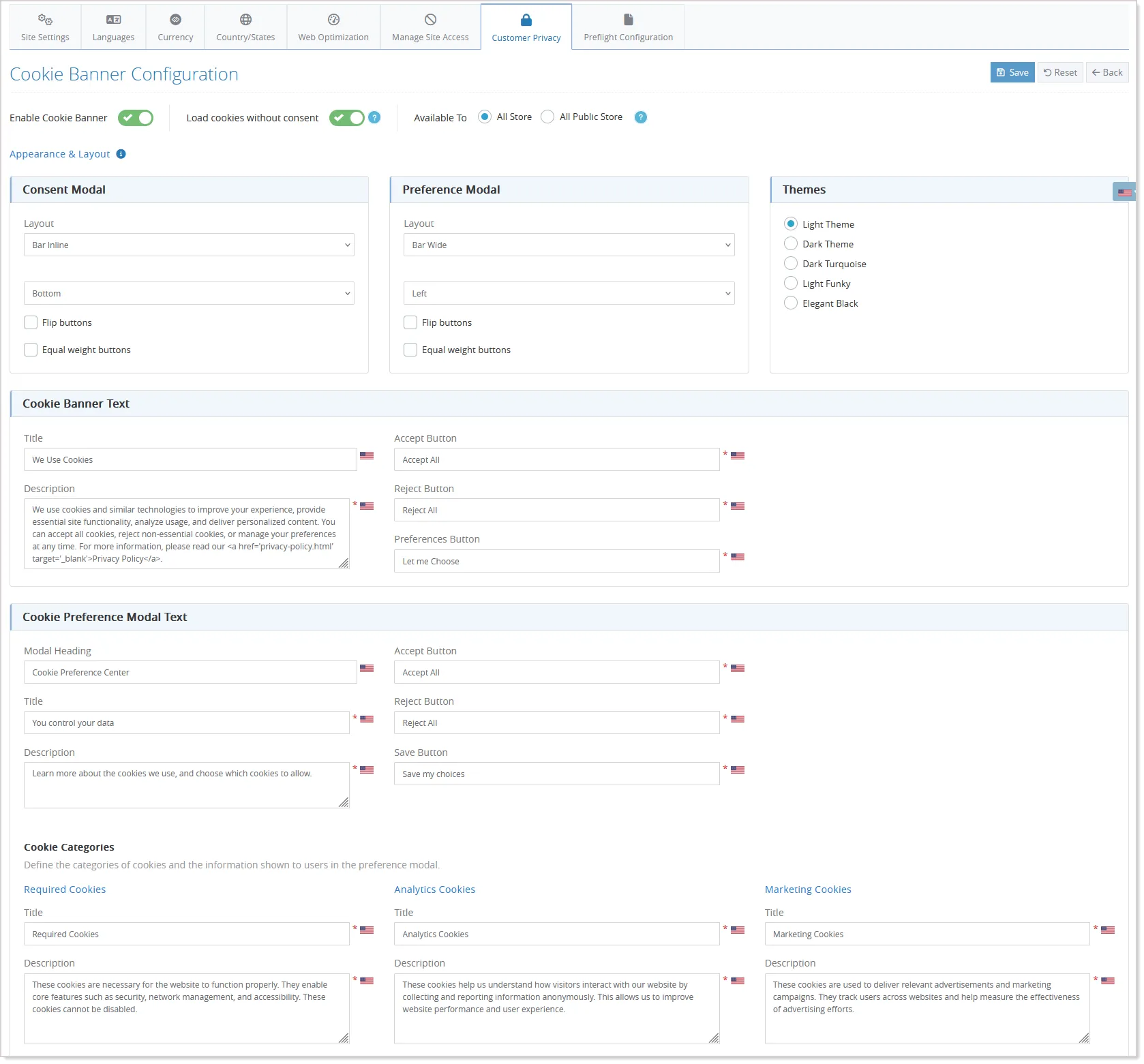Click the Analytics Cookies description textarea
Image resolution: width=1144 pixels, height=1064 pixels.
556,1008
